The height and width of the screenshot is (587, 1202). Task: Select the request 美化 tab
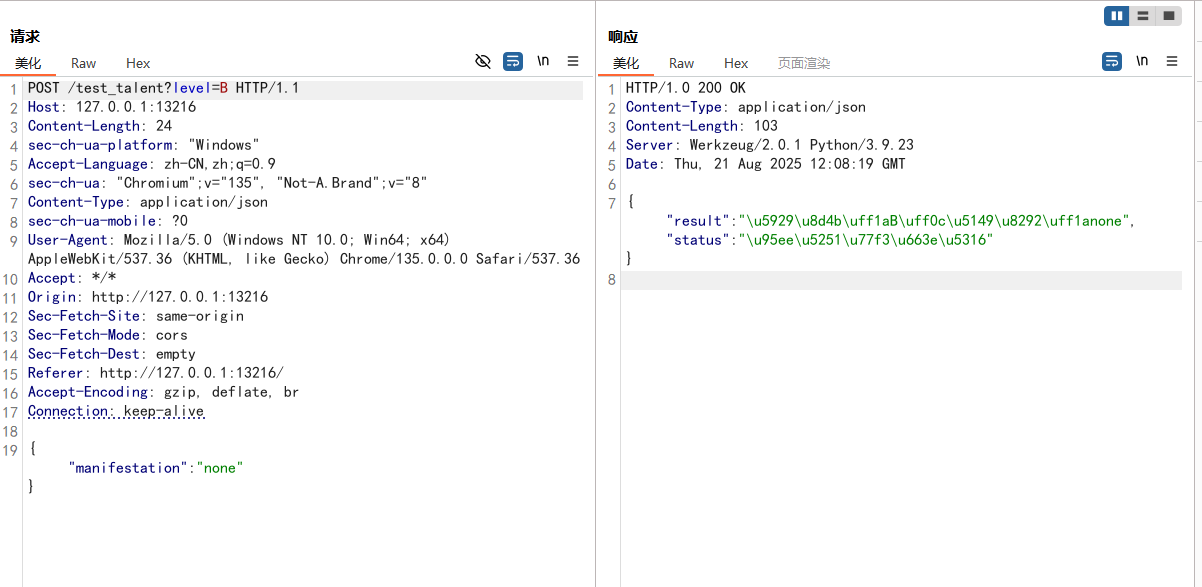[x=28, y=63]
